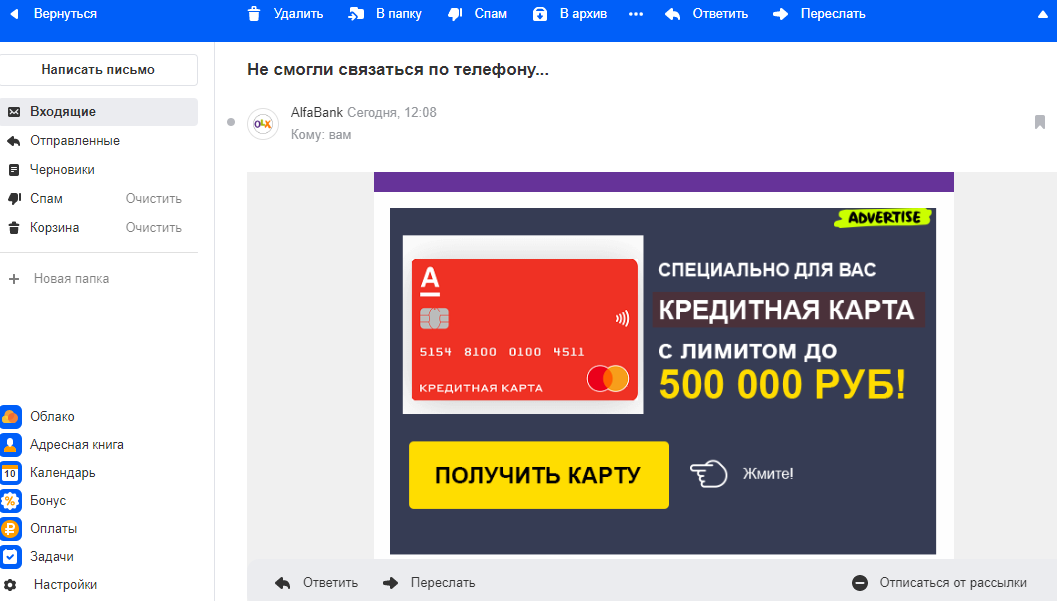Click the bottom Переслать button
Screen dimensions: 1057x601
(x=429, y=583)
